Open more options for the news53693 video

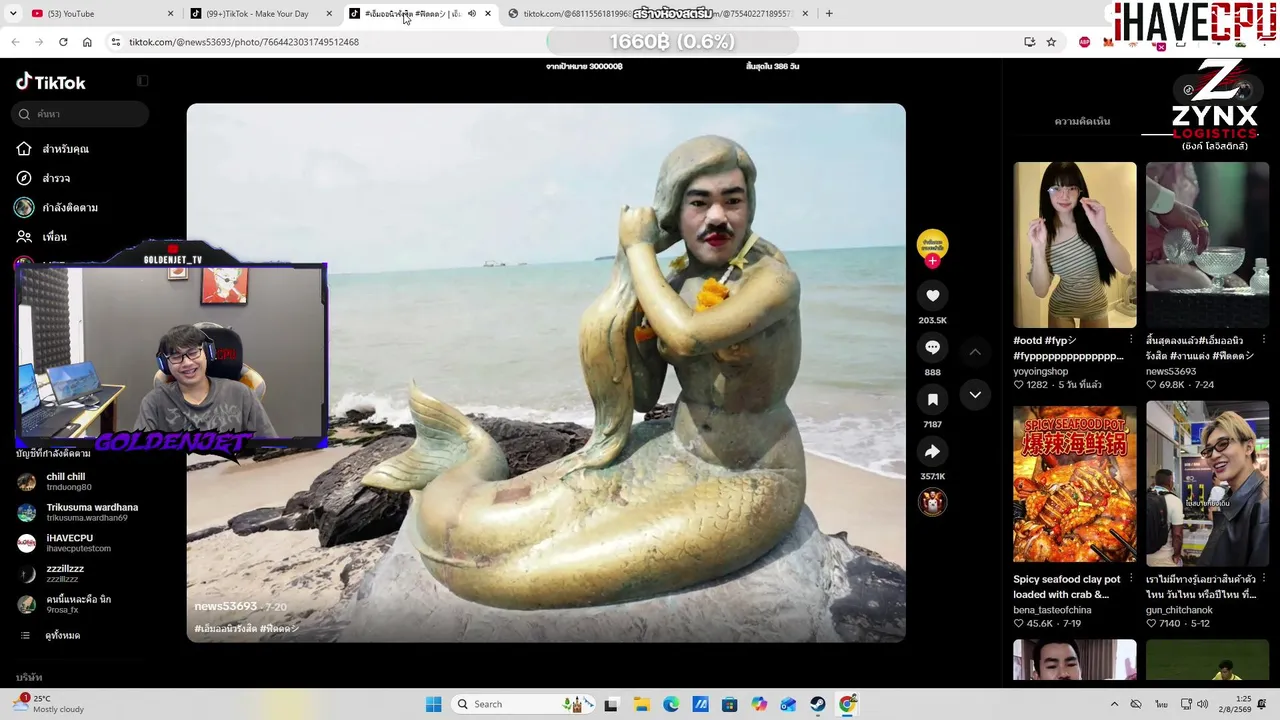(x=1263, y=340)
